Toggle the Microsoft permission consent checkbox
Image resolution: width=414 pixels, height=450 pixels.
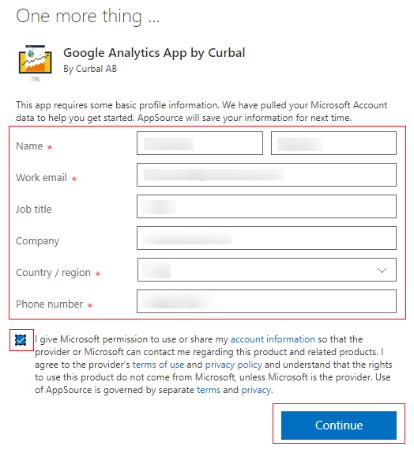click(21, 340)
